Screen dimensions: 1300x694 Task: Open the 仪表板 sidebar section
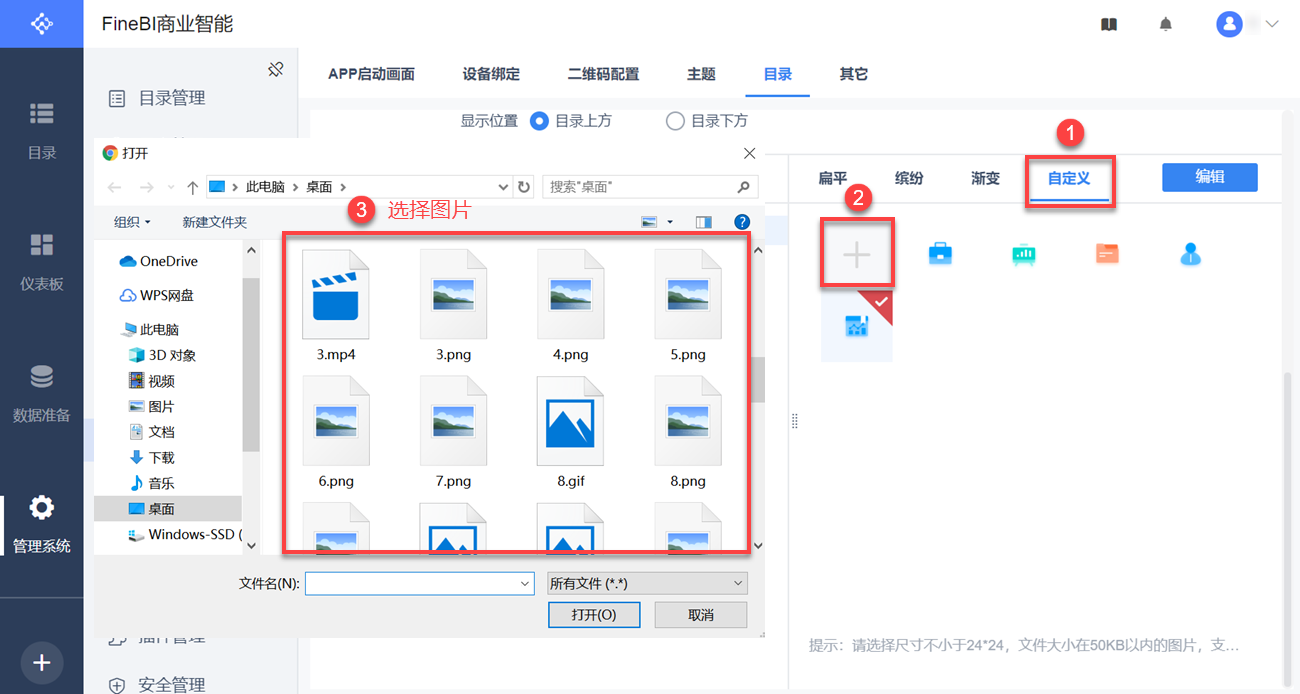pyautogui.click(x=41, y=262)
